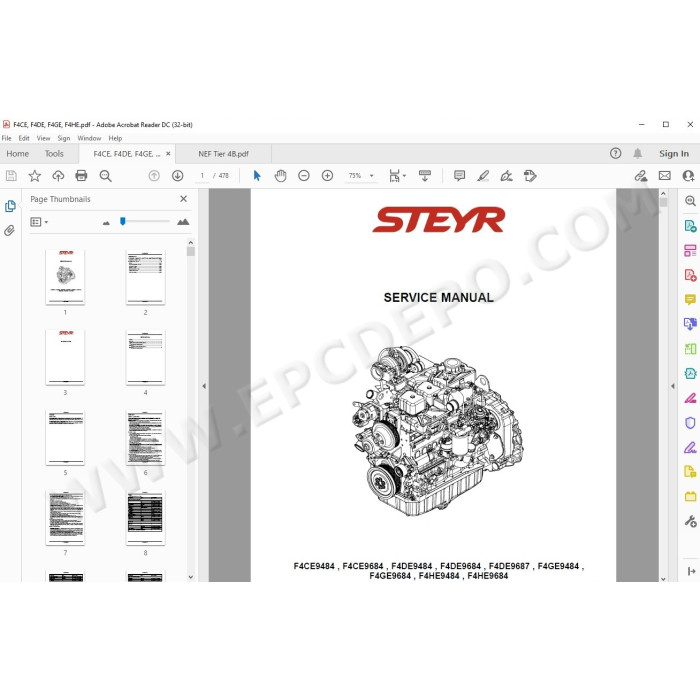
Task: Collapse the right tools pane arrow
Action: [672, 386]
